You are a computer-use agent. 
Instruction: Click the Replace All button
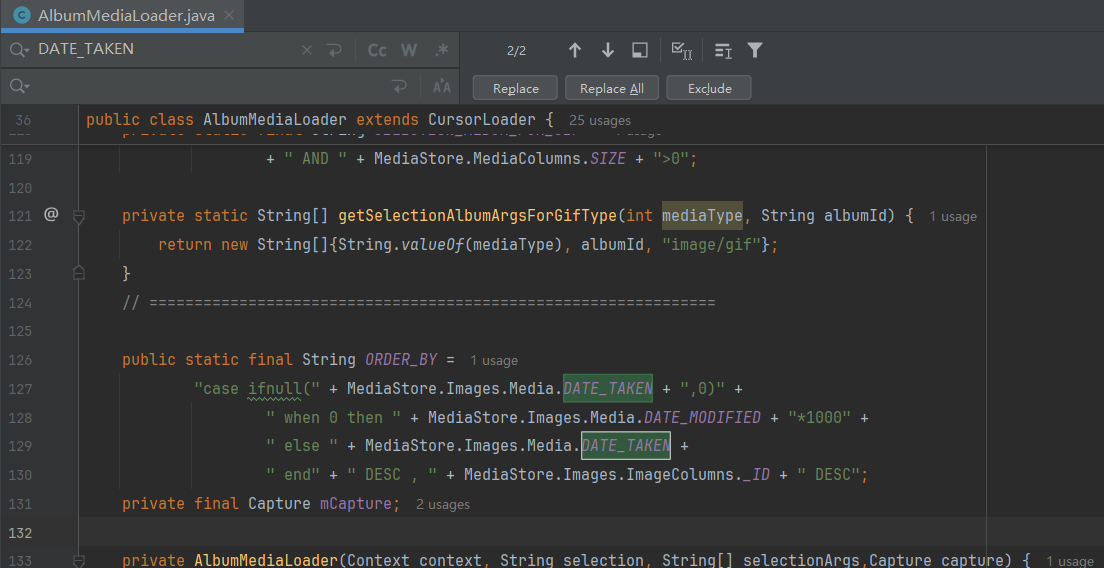coord(612,88)
